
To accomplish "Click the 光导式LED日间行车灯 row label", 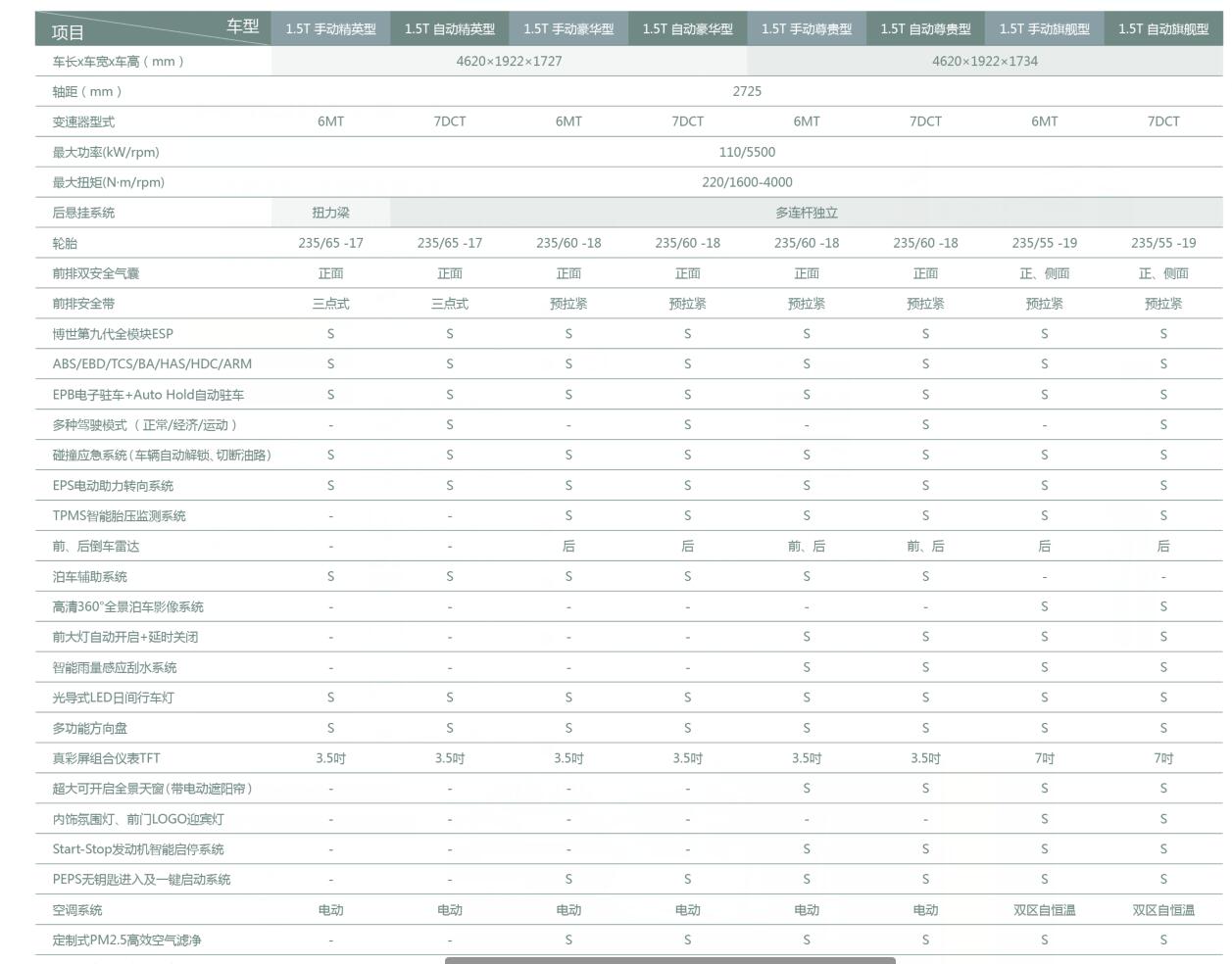I will point(113,699).
